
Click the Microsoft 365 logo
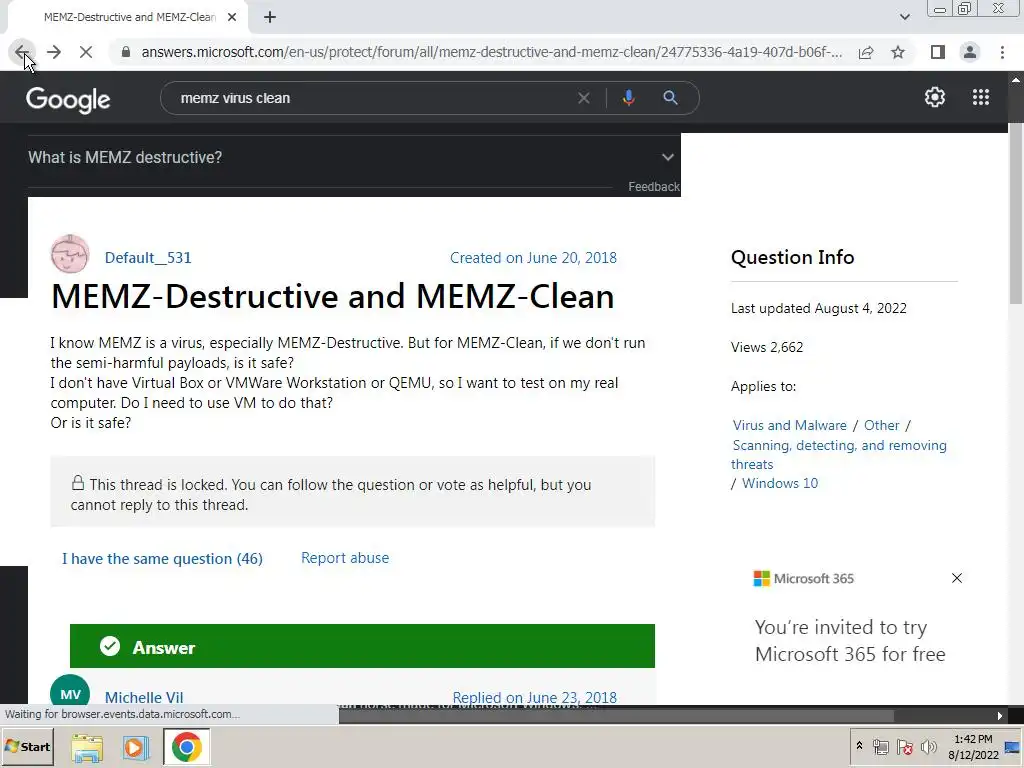[x=804, y=579]
